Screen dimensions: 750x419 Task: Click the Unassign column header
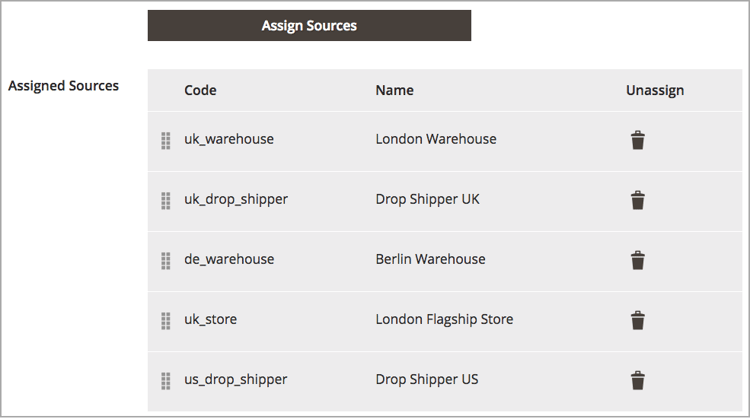click(654, 90)
